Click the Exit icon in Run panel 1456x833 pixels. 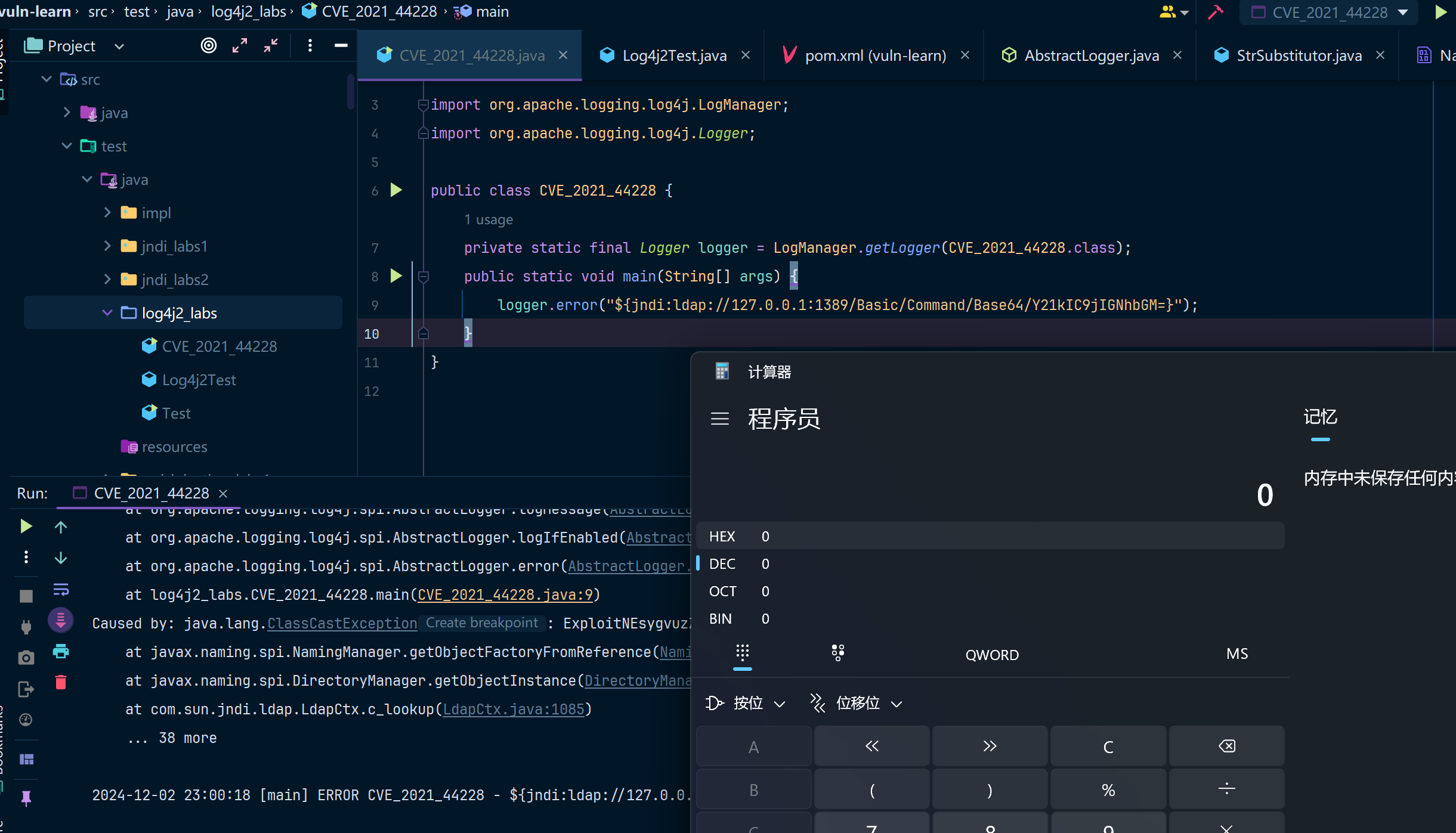point(26,689)
